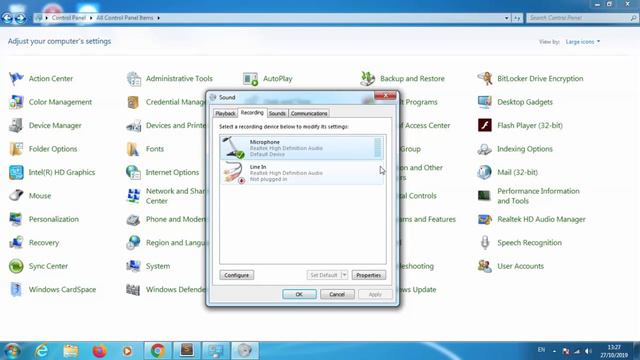This screenshot has height=360, width=640.
Task: Open the View by Large icons dropdown
Action: pyautogui.click(x=582, y=42)
